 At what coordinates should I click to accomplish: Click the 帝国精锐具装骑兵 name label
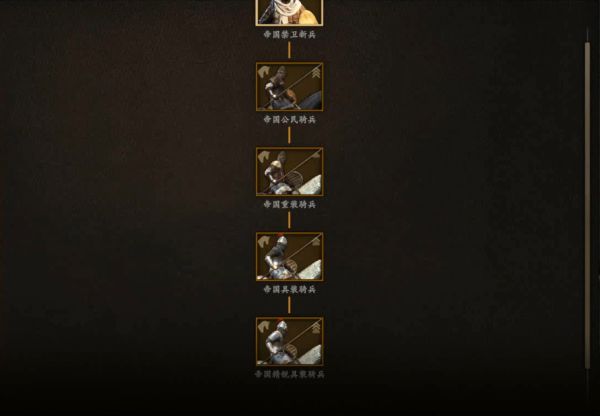pyautogui.click(x=290, y=374)
